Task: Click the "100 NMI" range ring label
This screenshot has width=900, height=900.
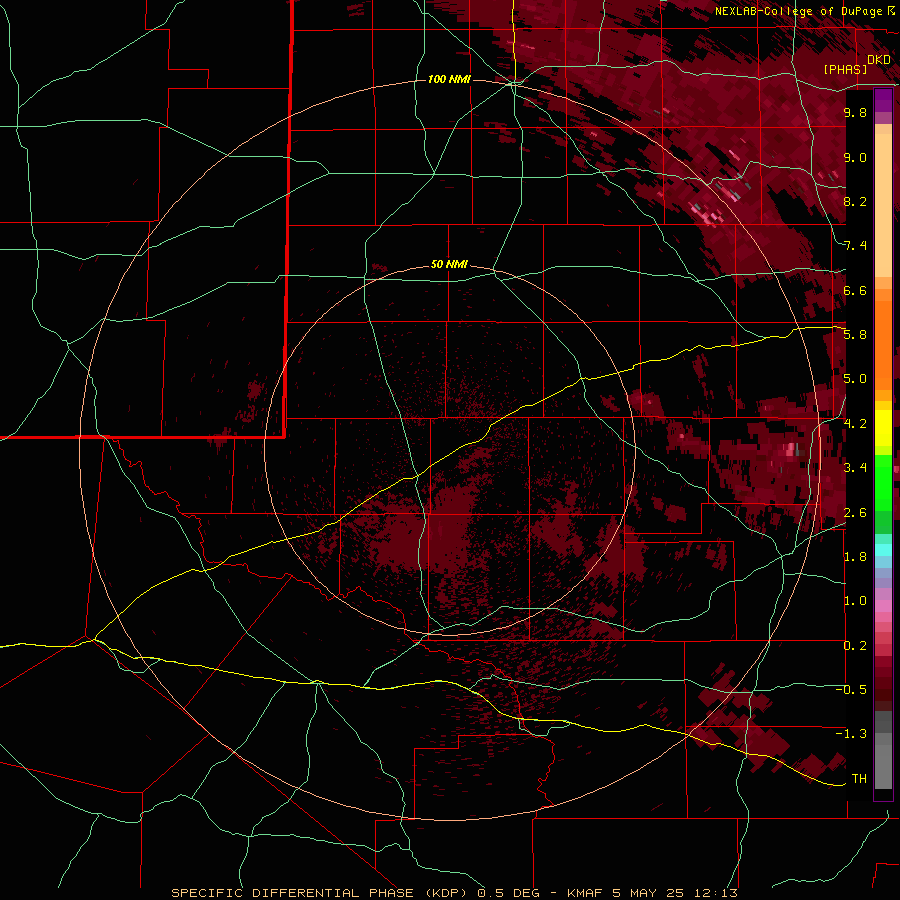Action: [449, 79]
